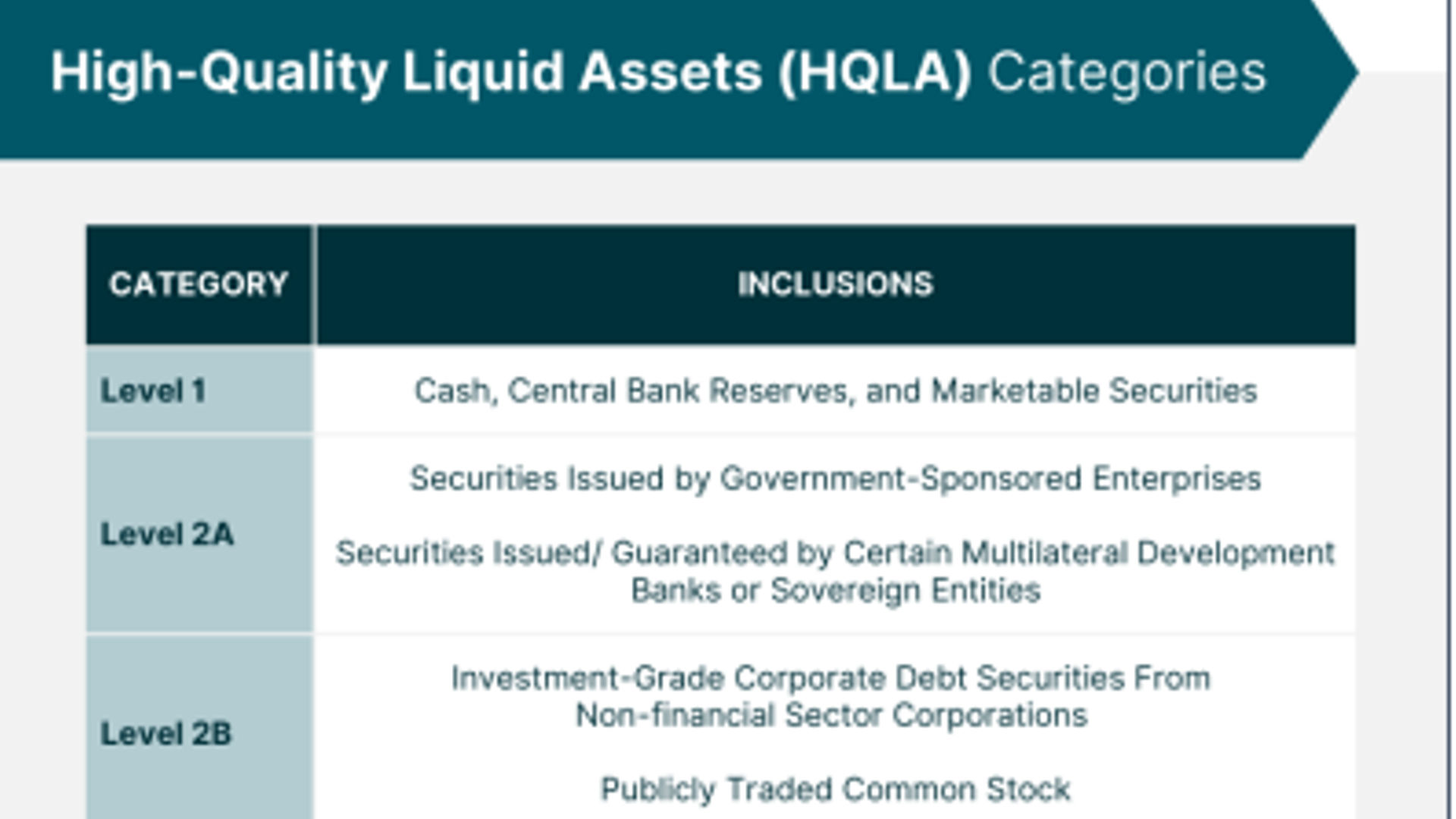
Task: Click the "High-Quality Liquid Assets" bold title text
Action: tap(406, 73)
